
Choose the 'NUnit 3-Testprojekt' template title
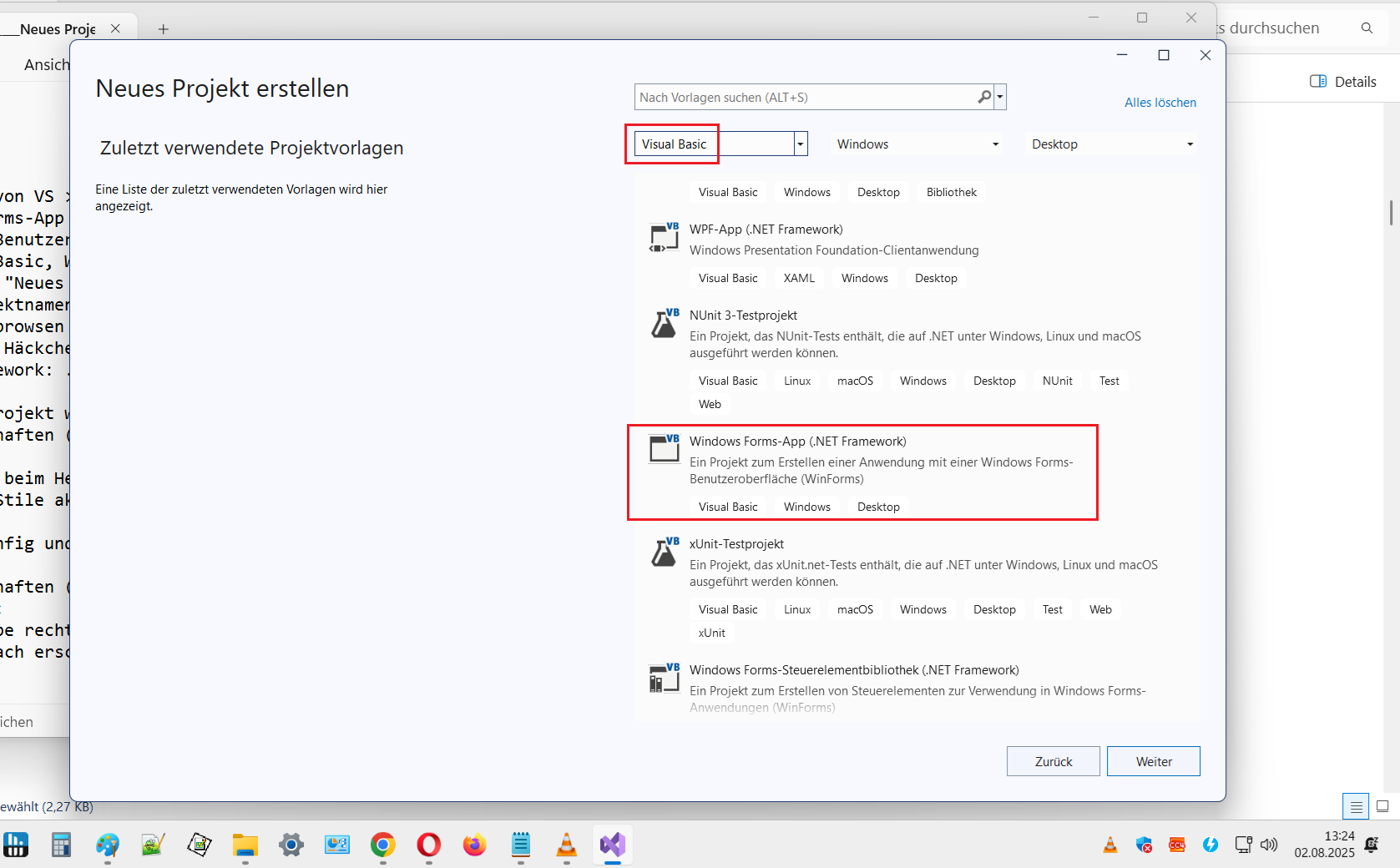tap(743, 315)
